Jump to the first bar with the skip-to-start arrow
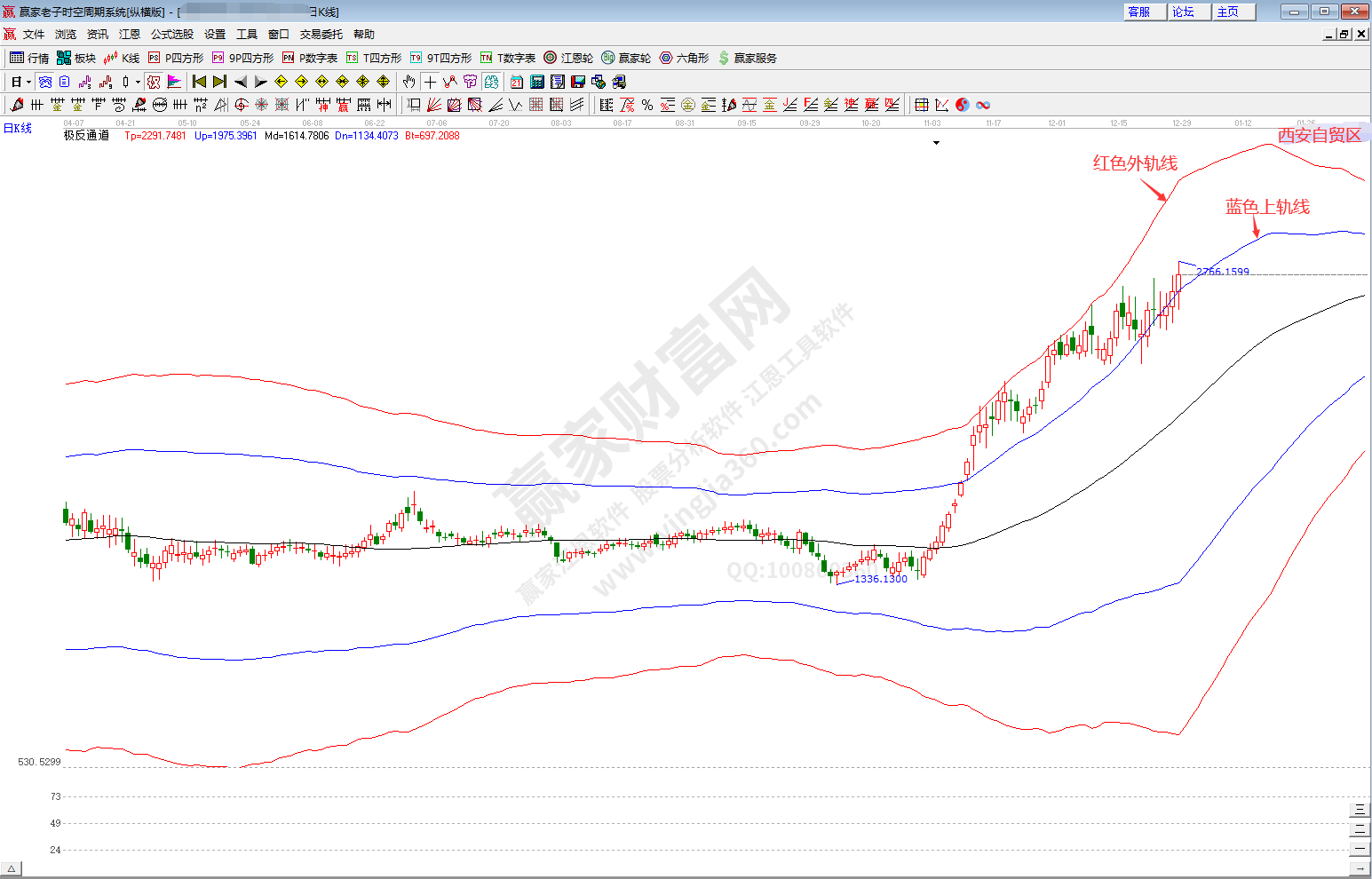 click(200, 82)
